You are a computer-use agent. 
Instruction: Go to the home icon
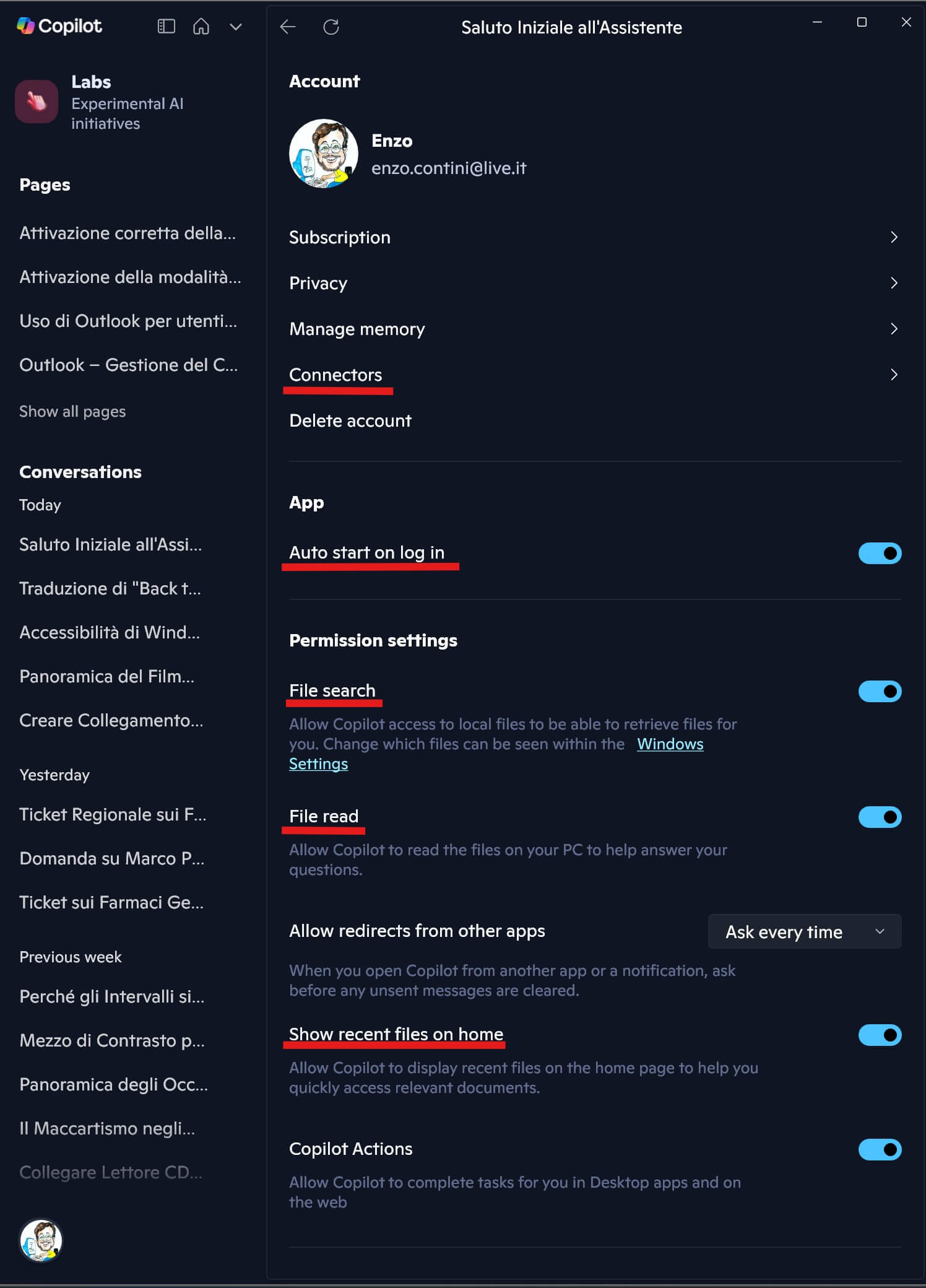(x=201, y=26)
